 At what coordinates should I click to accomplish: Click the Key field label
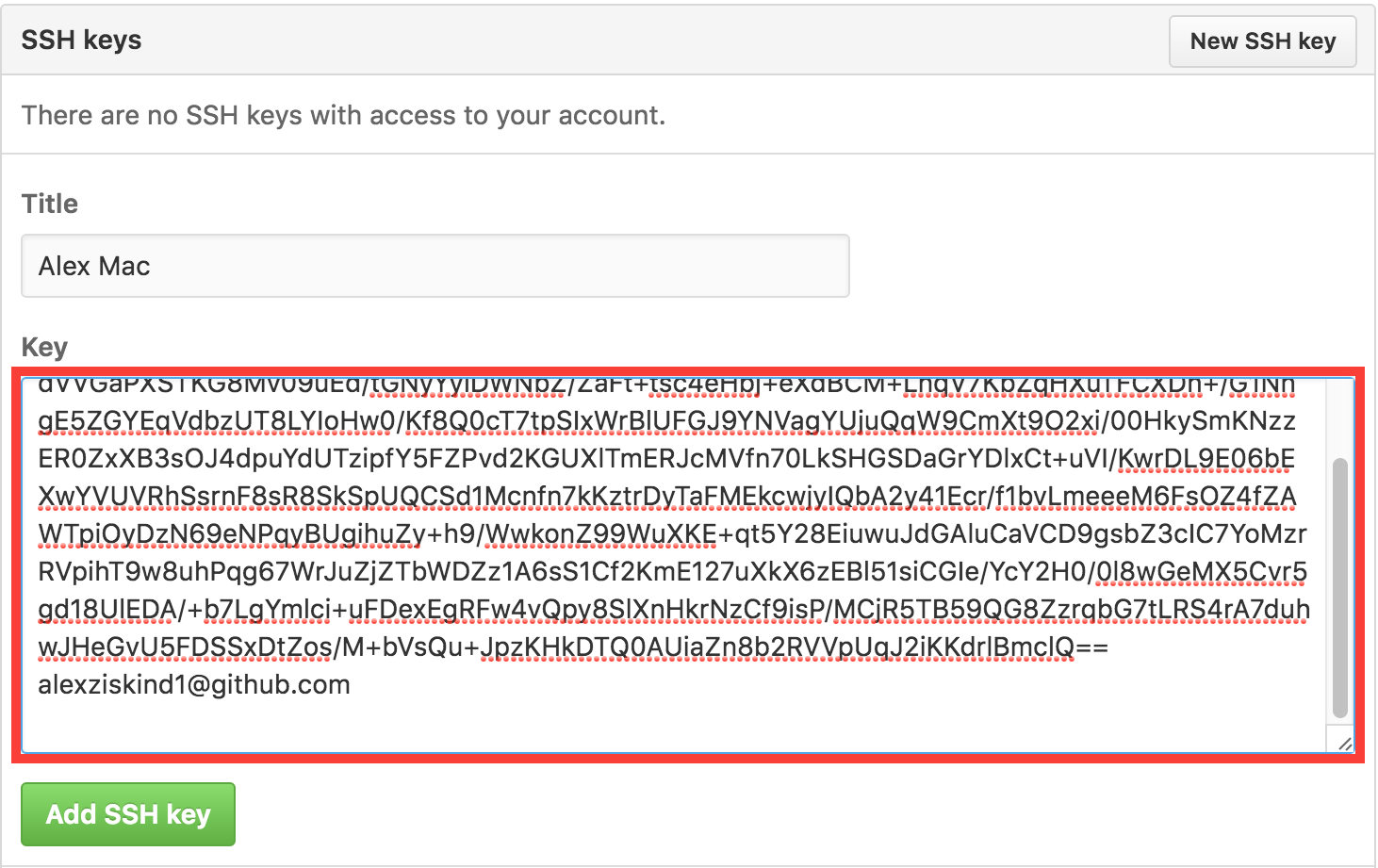coord(44,347)
